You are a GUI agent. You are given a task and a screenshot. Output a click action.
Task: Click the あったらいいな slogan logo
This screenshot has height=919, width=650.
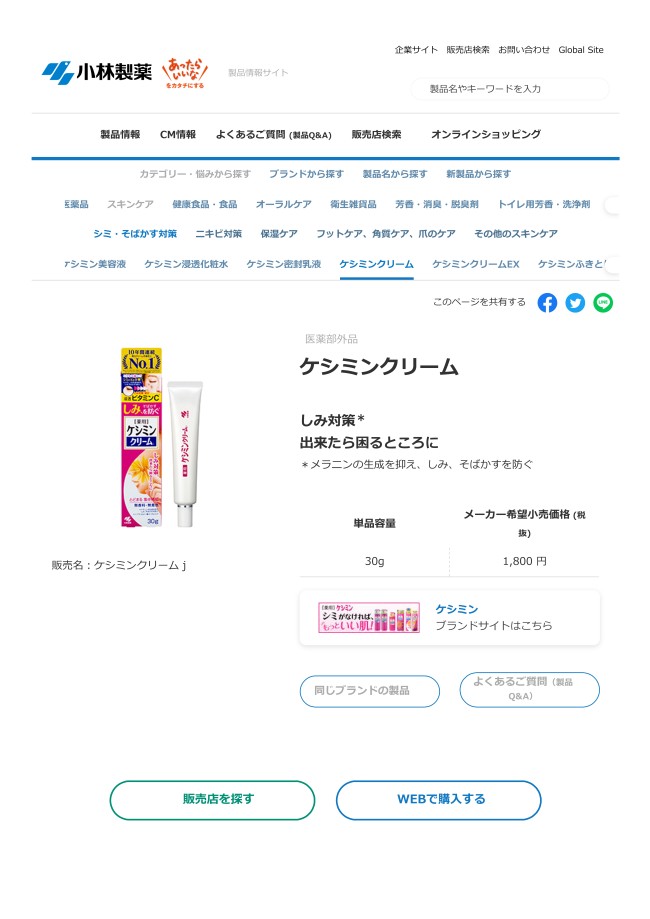point(185,73)
